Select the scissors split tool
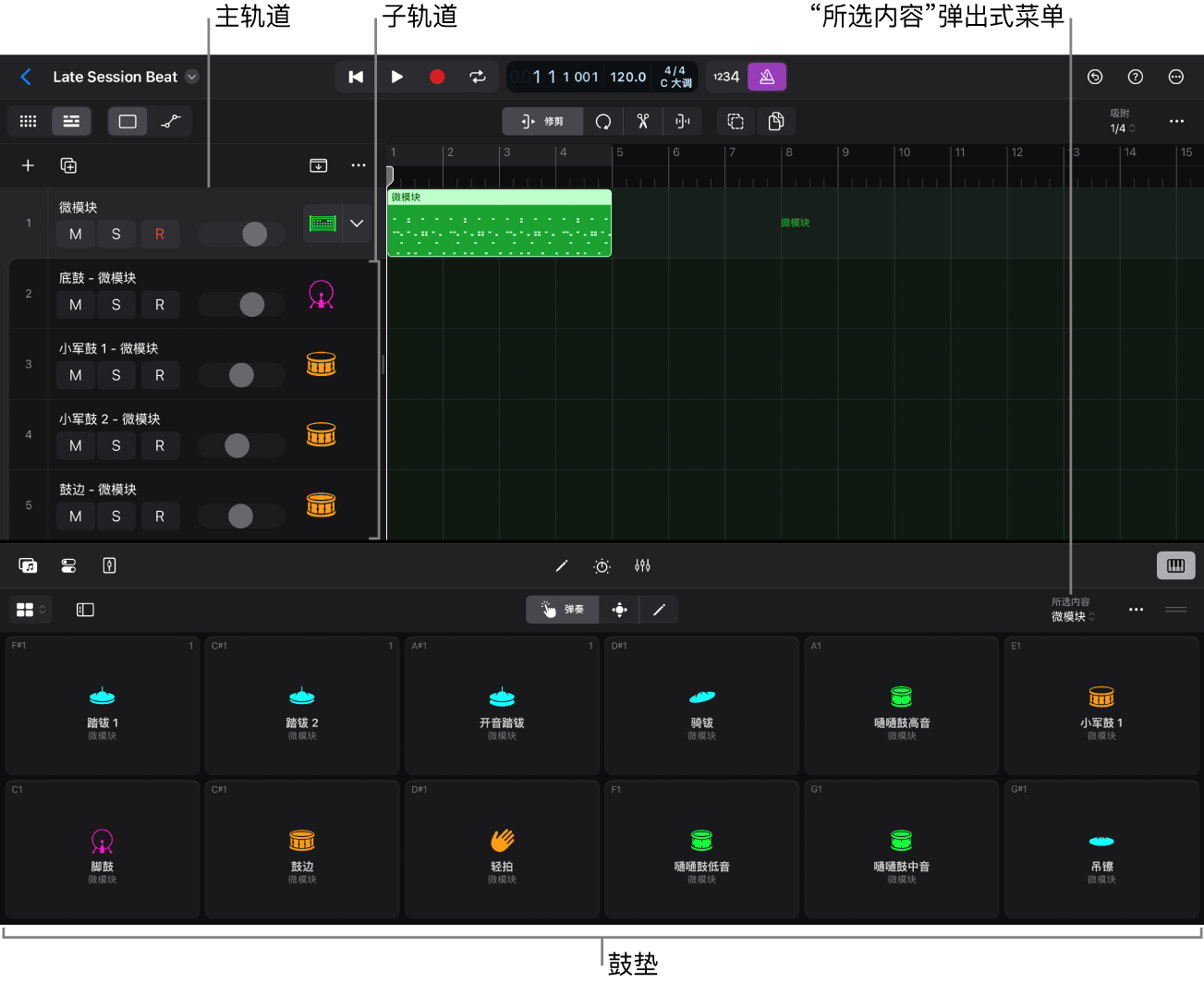The height and width of the screenshot is (983, 1204). [x=643, y=121]
